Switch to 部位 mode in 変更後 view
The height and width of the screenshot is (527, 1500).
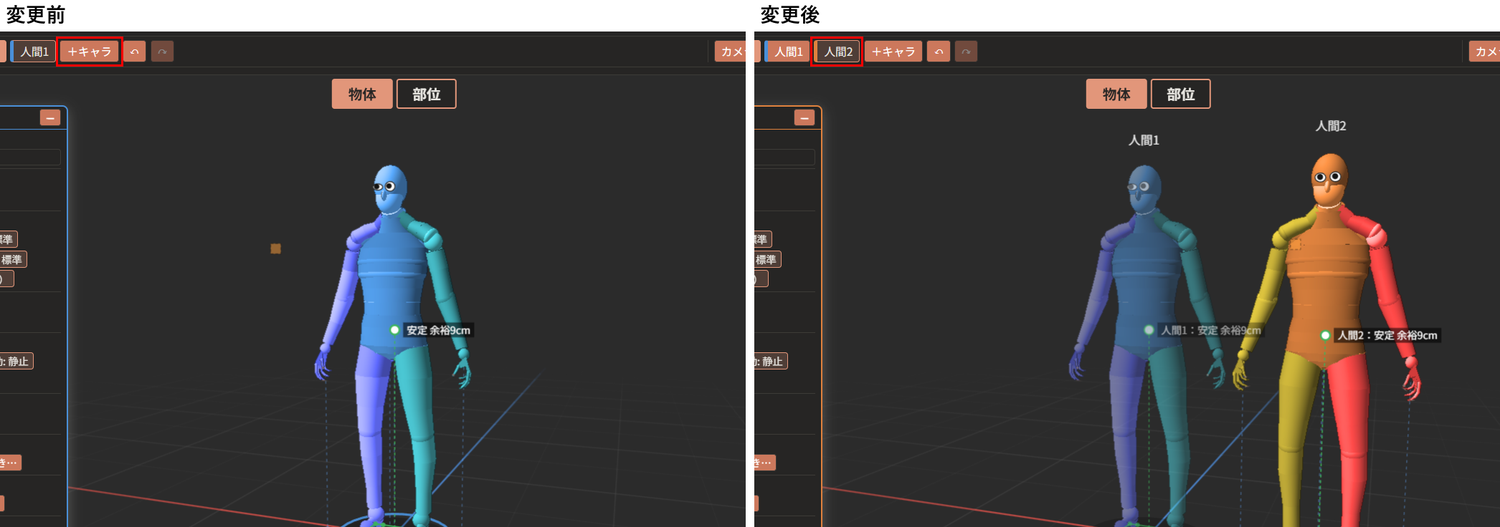pos(1180,94)
